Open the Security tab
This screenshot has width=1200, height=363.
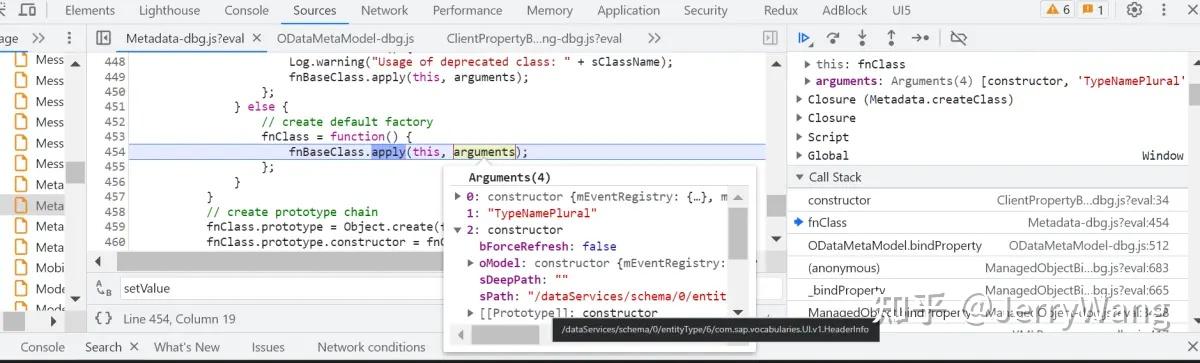705,10
